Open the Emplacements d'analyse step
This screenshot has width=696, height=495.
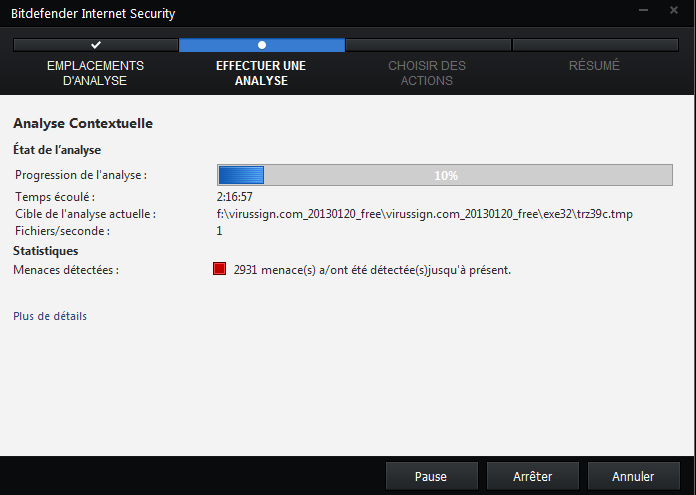point(95,73)
